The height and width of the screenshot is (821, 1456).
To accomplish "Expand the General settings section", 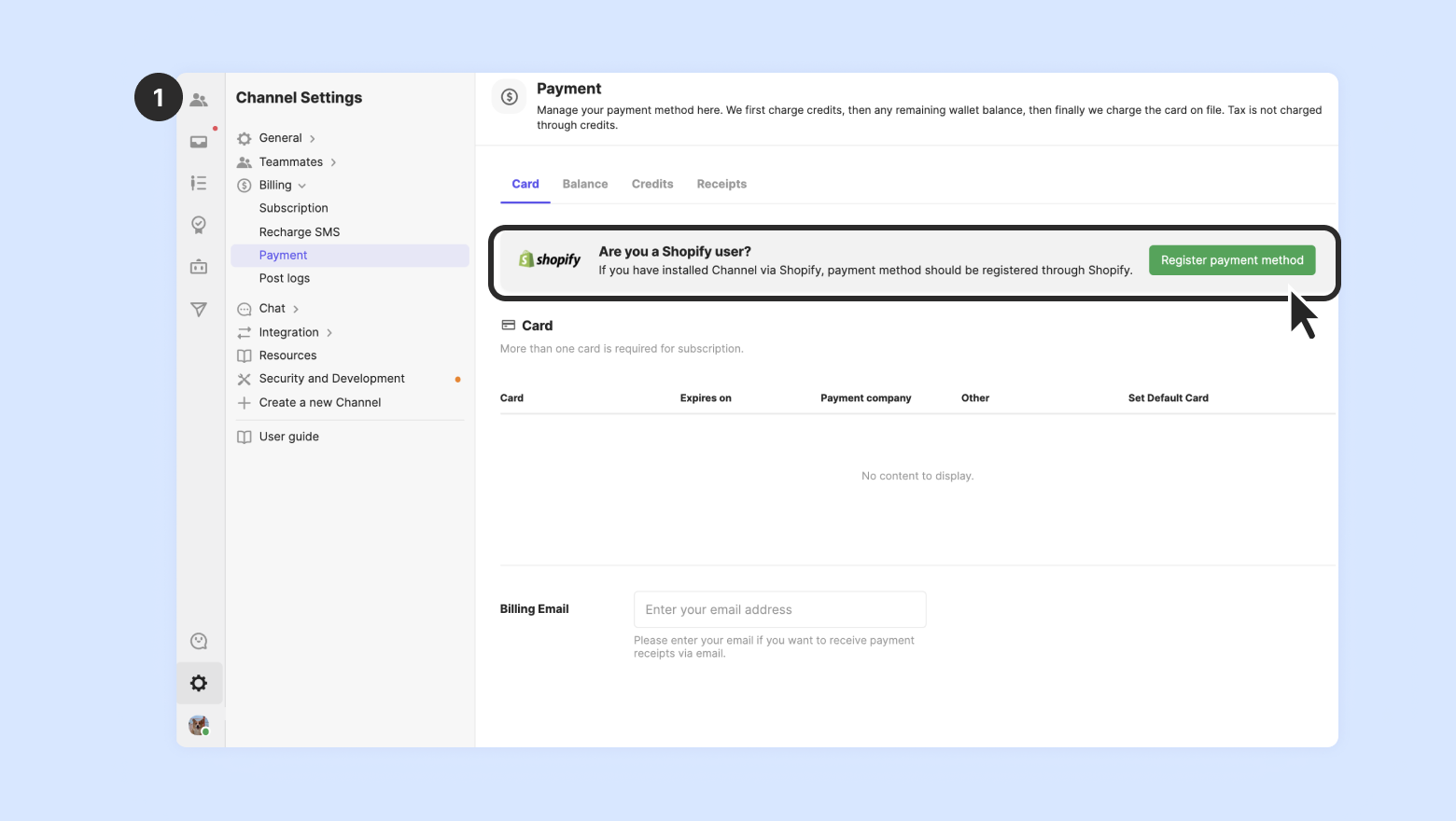I will click(x=281, y=138).
